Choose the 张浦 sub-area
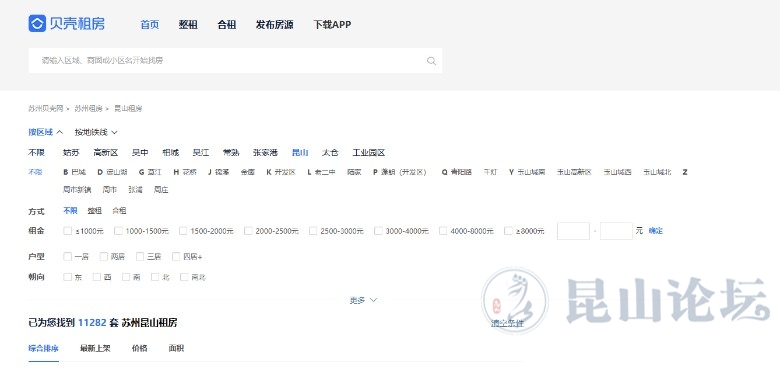Viewport: 780px width, 375px height. click(x=135, y=189)
